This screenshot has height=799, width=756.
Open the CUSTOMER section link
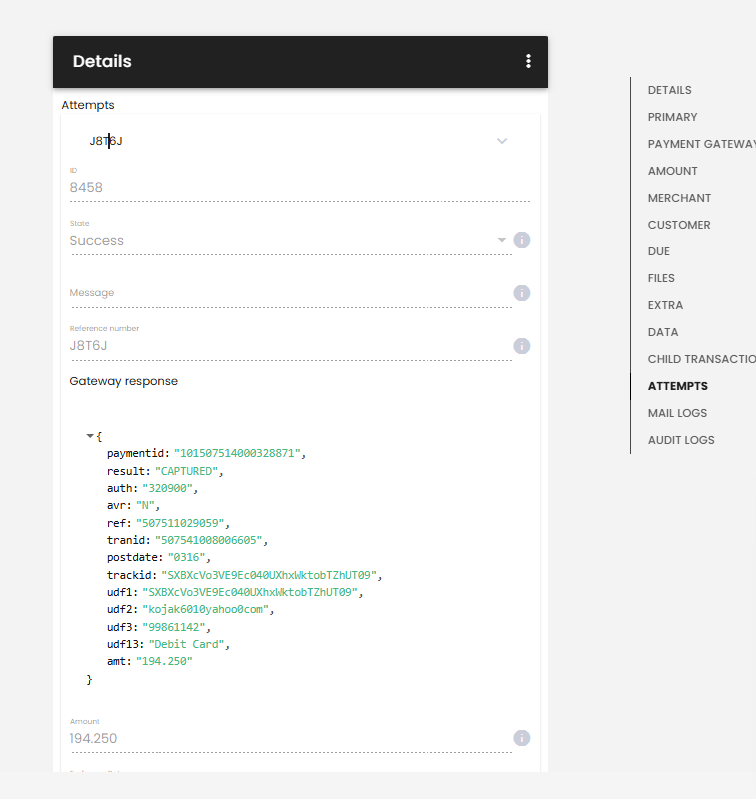point(679,225)
